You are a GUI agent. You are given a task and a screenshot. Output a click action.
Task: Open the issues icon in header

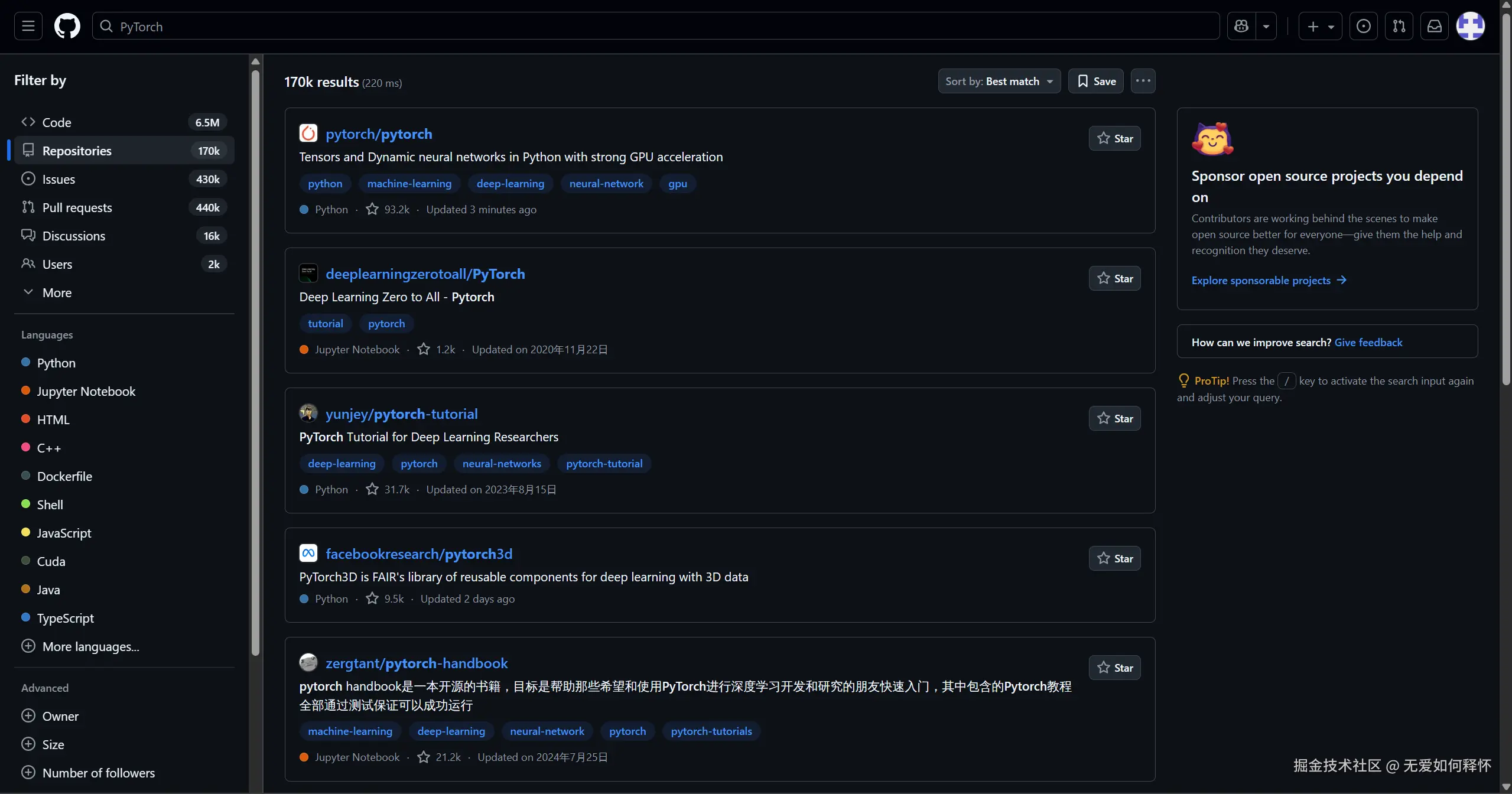[x=1364, y=26]
